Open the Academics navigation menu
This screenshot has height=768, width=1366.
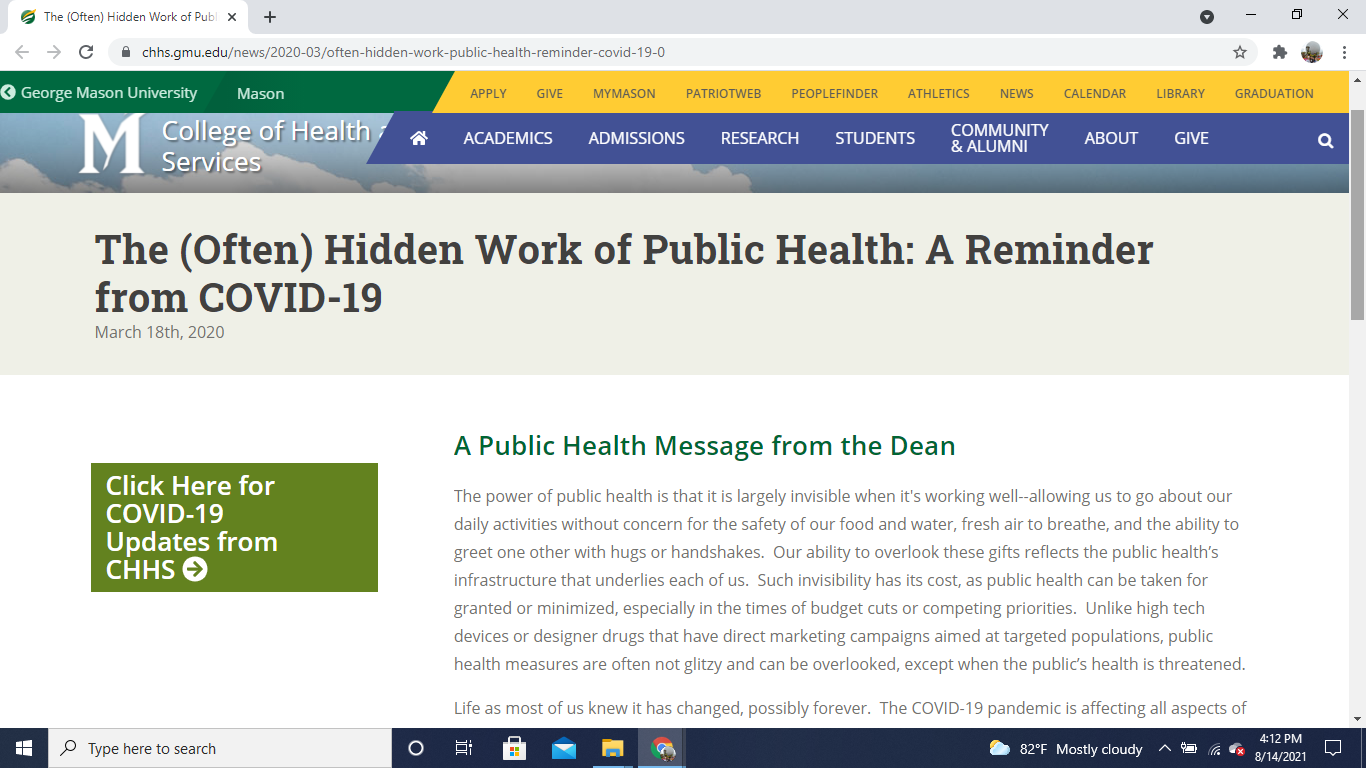tap(507, 138)
